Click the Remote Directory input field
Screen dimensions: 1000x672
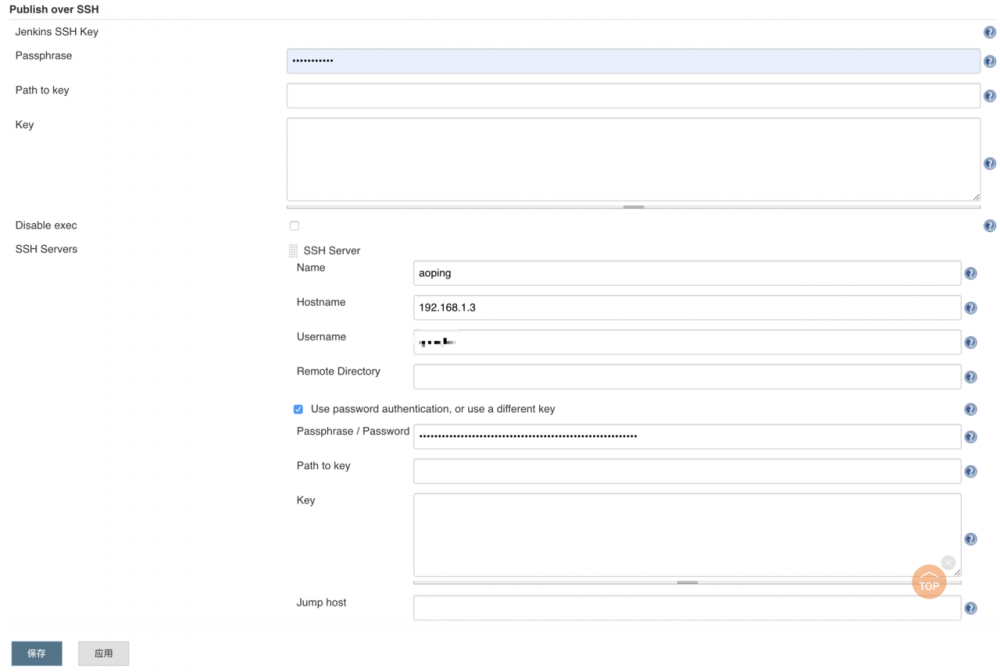[x=687, y=377]
